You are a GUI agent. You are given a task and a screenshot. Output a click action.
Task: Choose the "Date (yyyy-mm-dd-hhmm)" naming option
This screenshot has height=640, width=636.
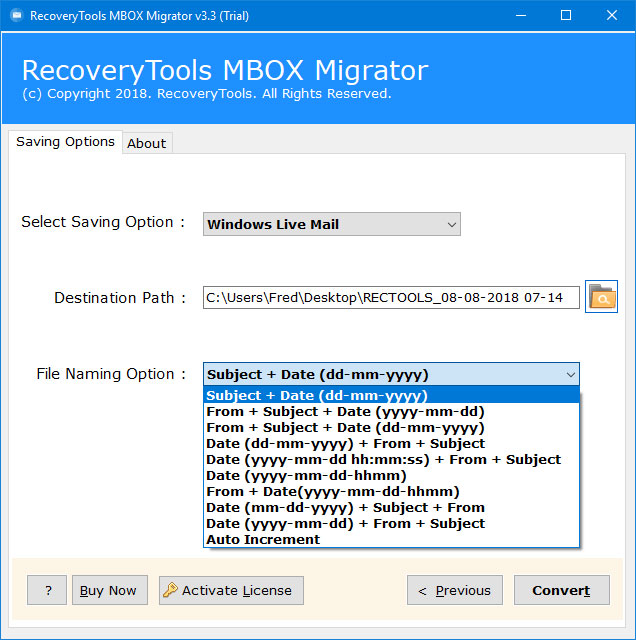pyautogui.click(x=391, y=476)
